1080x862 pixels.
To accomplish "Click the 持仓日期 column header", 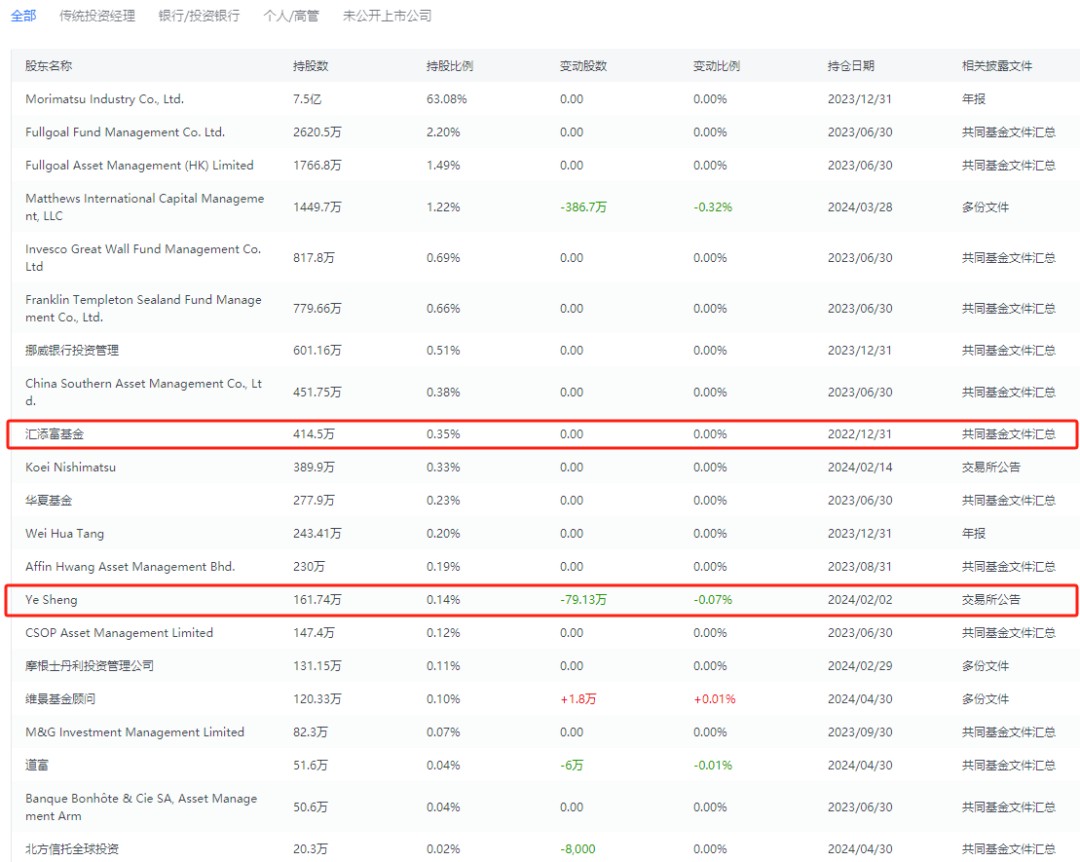I will [851, 66].
